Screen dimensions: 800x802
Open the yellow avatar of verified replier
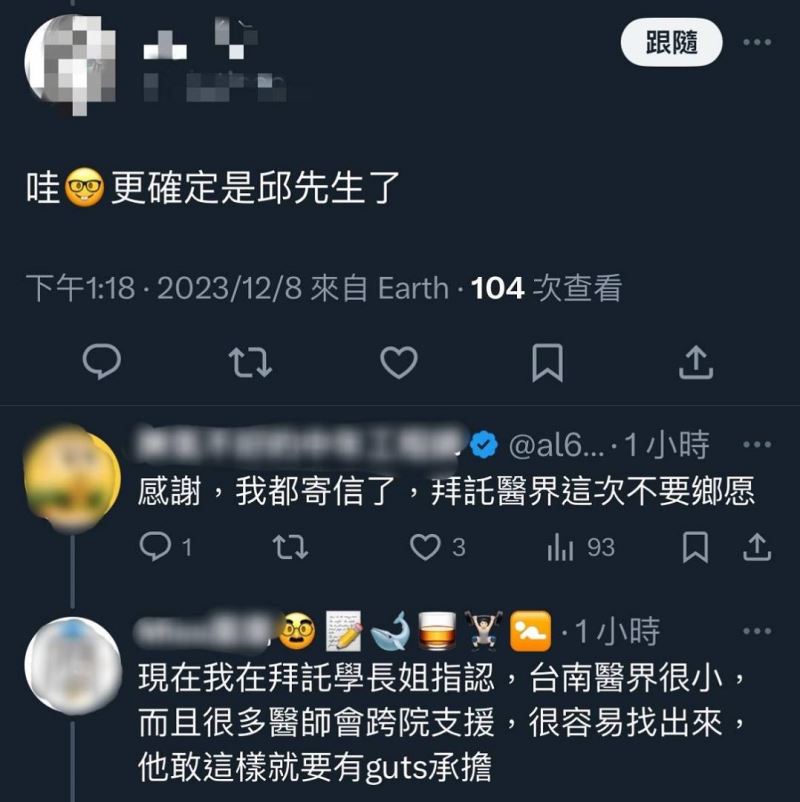(72, 478)
